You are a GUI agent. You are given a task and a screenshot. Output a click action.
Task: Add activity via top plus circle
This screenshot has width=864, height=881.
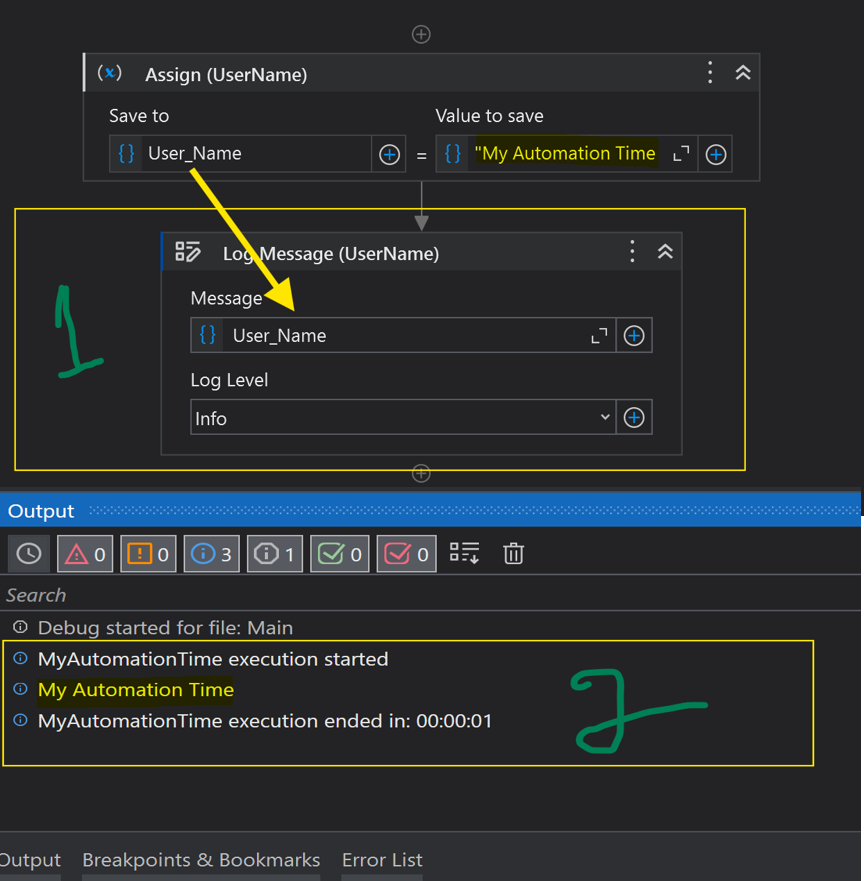[421, 34]
